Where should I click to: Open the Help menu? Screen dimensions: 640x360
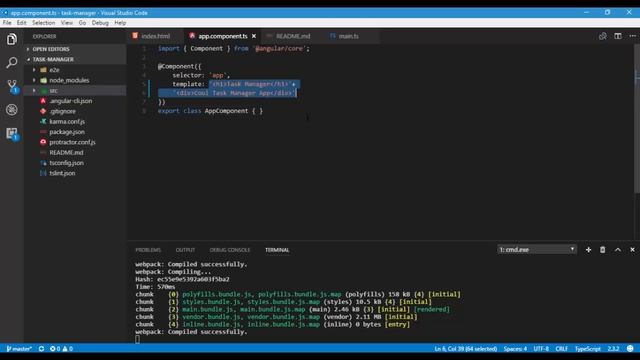(120, 23)
